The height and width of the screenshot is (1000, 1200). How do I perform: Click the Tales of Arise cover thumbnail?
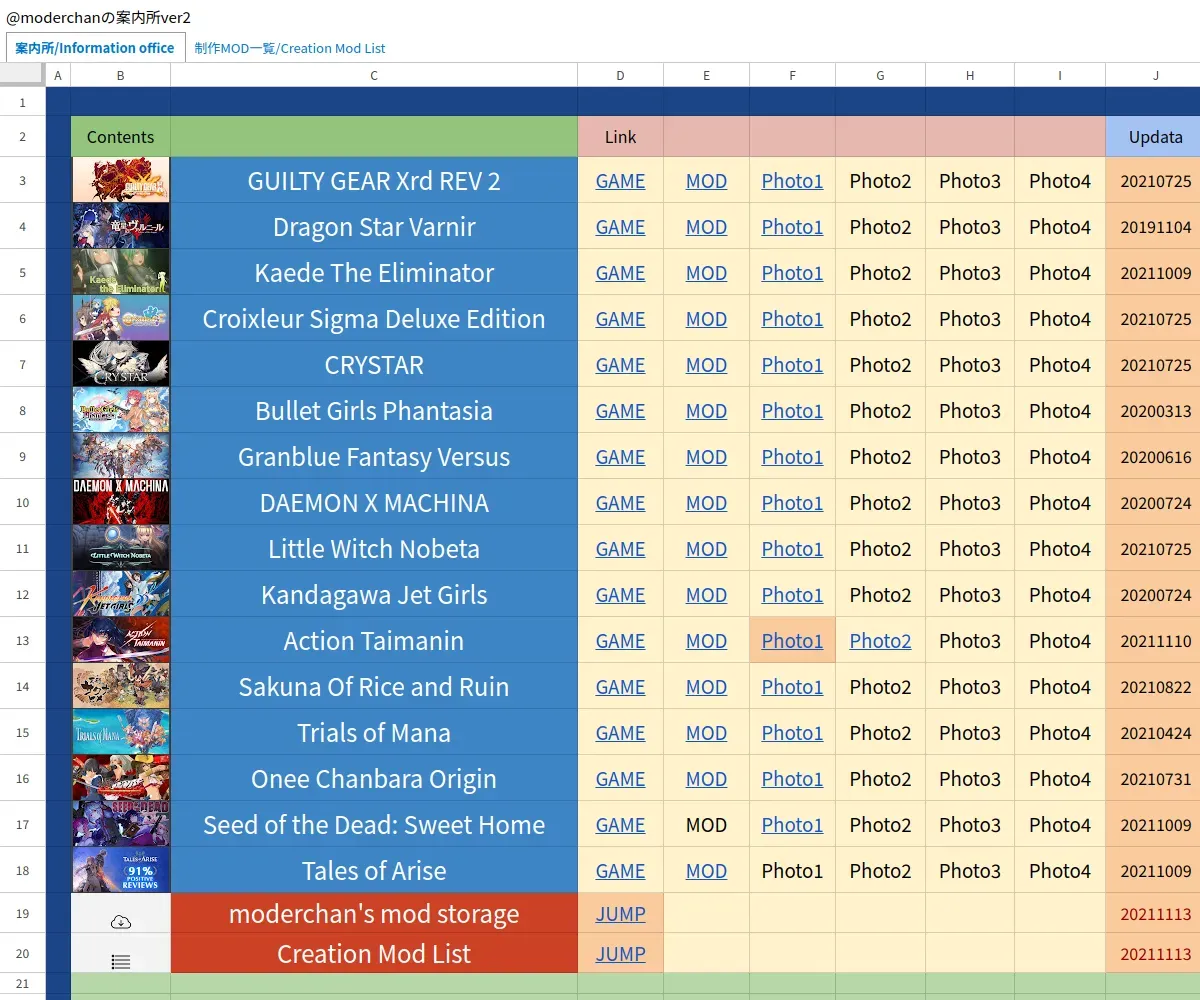click(x=121, y=870)
